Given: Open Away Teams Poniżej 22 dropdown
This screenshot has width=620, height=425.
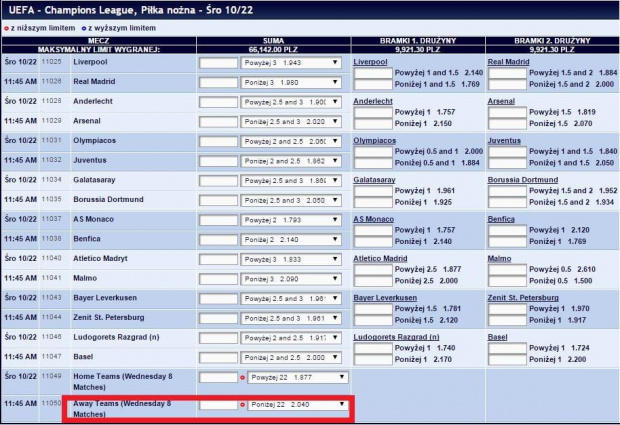Looking at the screenshot, I should pyautogui.click(x=298, y=404).
